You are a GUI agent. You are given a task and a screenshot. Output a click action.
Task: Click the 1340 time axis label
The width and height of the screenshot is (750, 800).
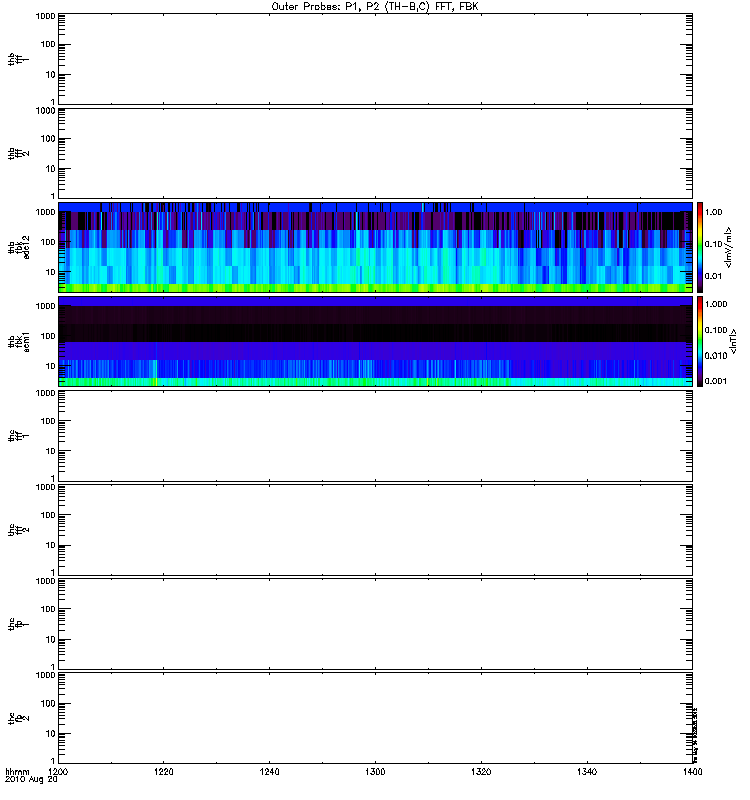tap(587, 772)
